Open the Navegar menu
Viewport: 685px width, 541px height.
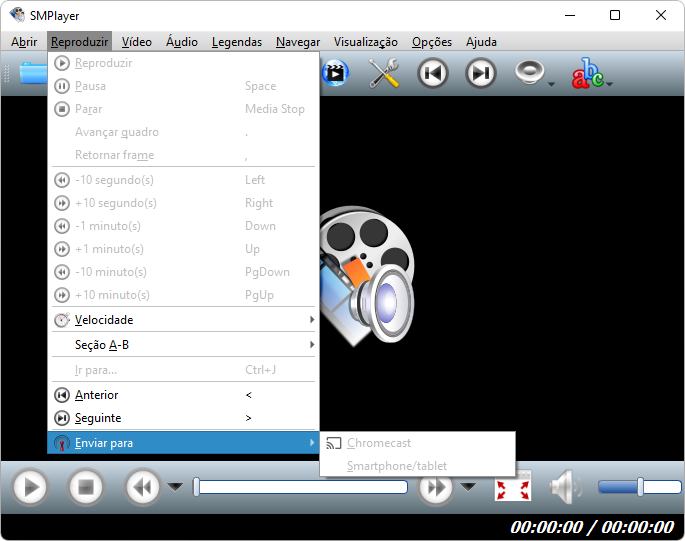pyautogui.click(x=298, y=42)
